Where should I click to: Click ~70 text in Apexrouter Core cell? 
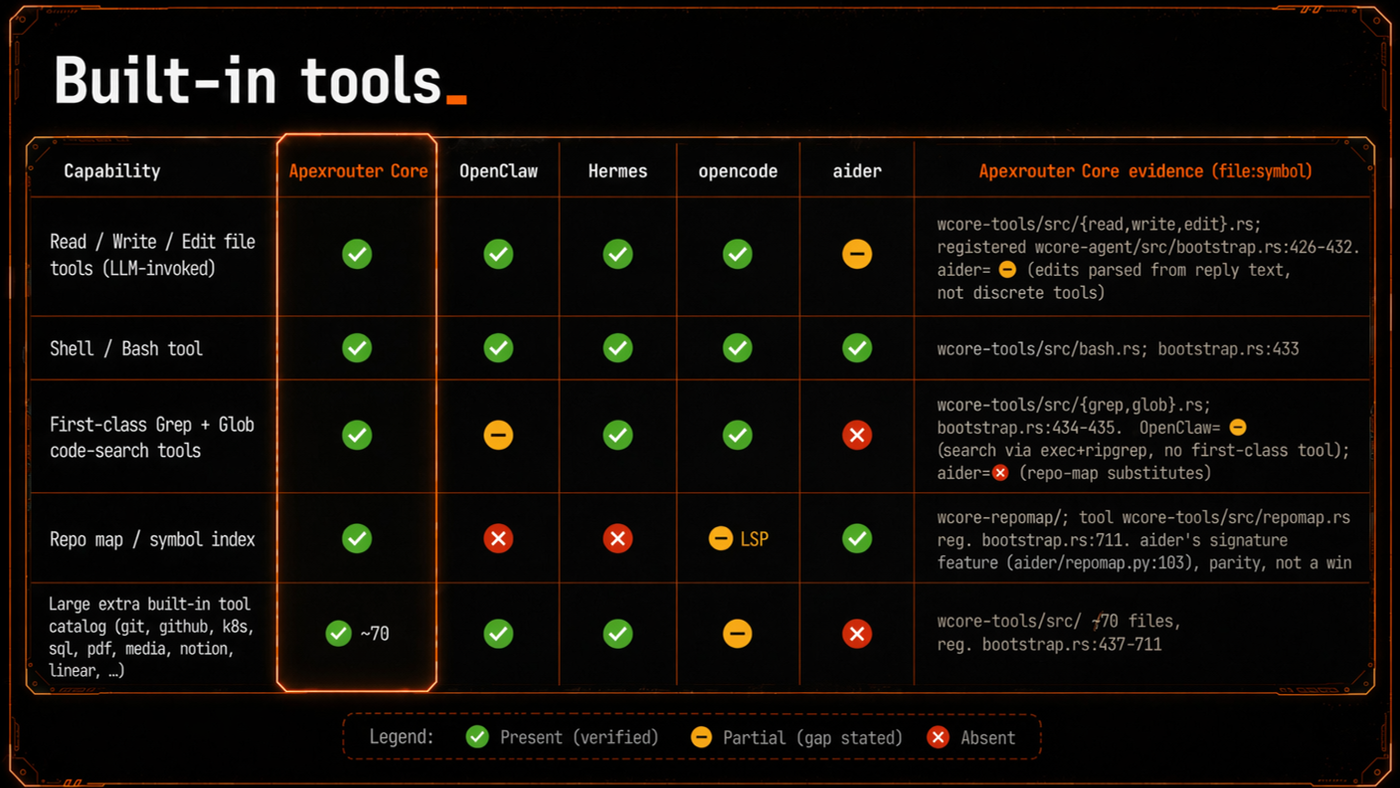374,633
